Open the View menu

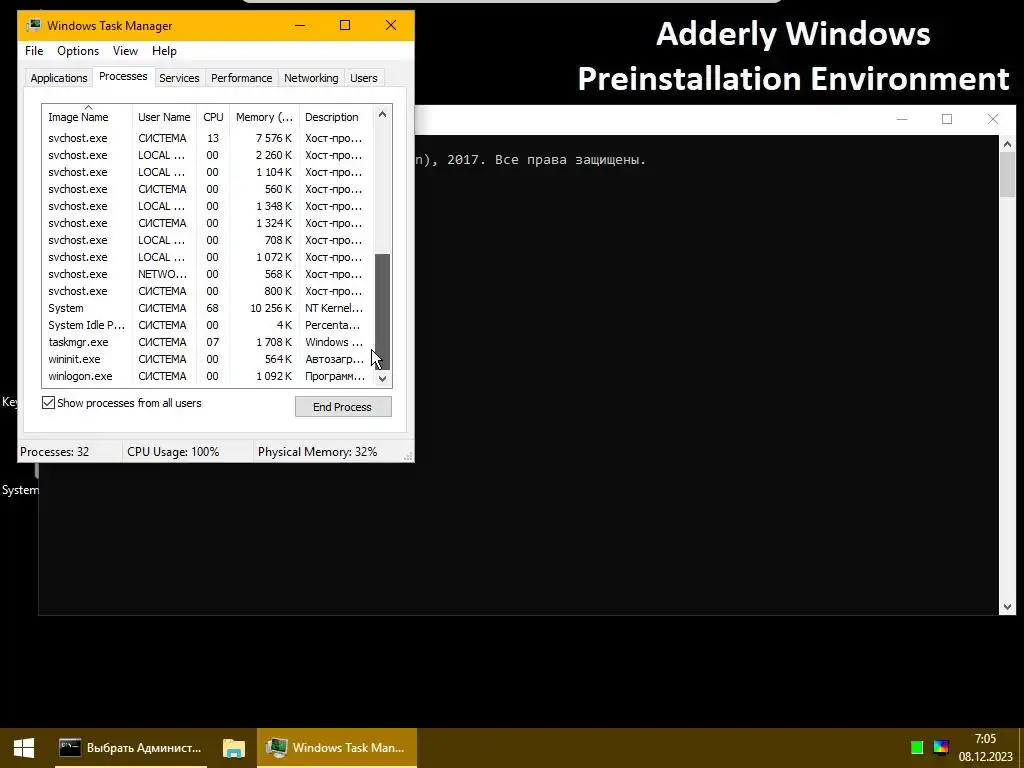point(125,51)
